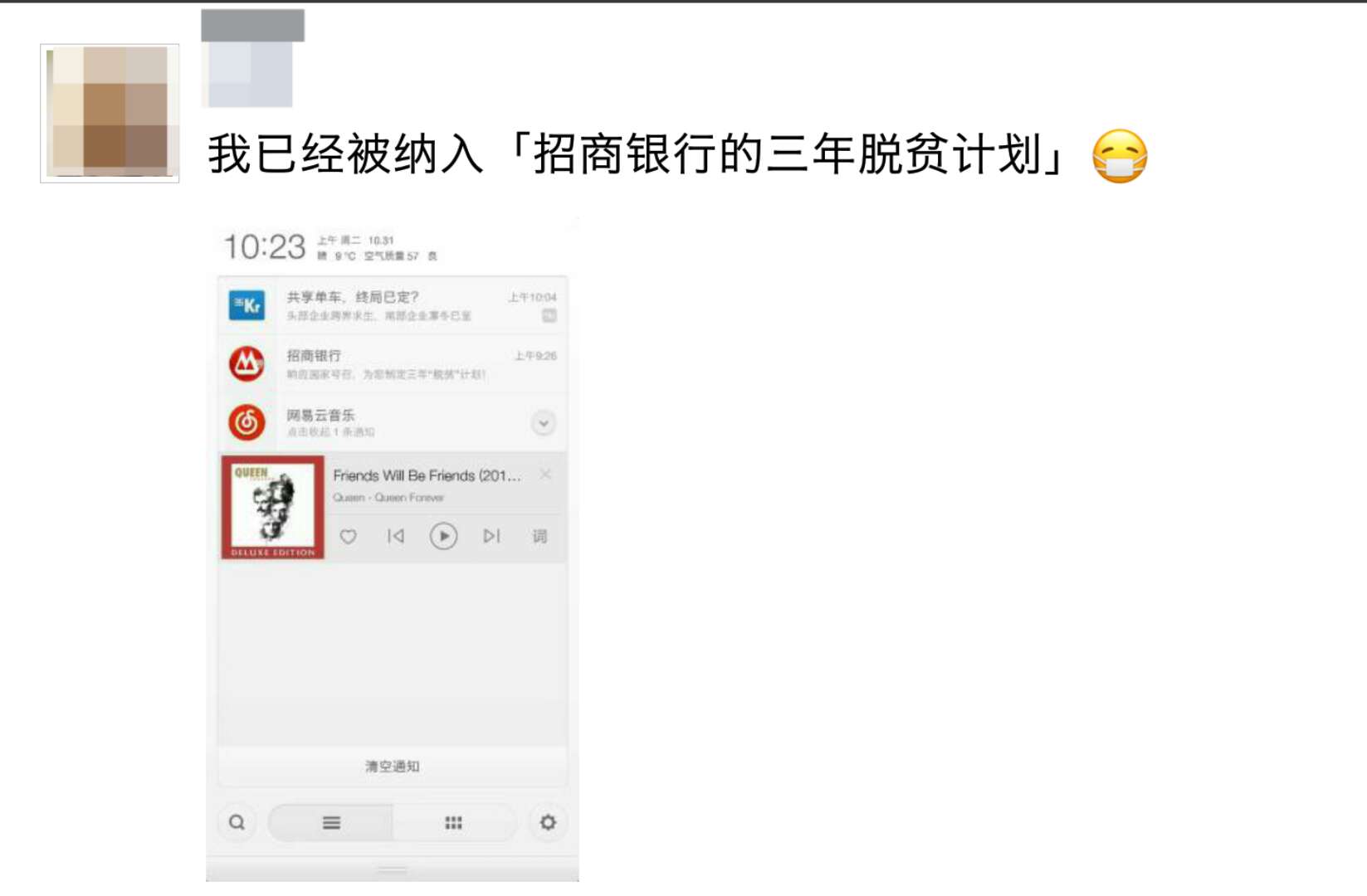Skip to previous track

[x=396, y=536]
